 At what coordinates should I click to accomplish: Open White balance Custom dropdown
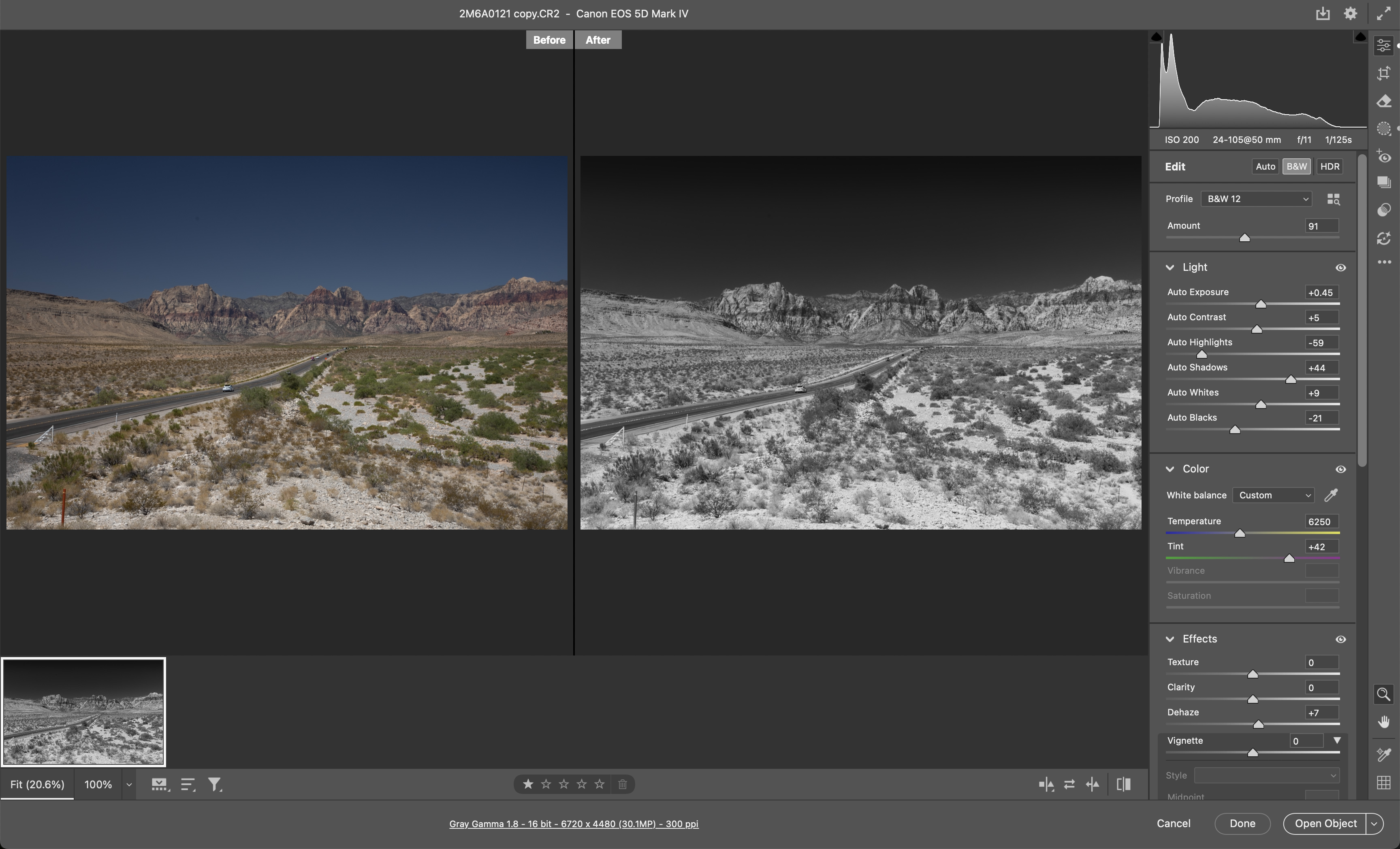point(1273,495)
